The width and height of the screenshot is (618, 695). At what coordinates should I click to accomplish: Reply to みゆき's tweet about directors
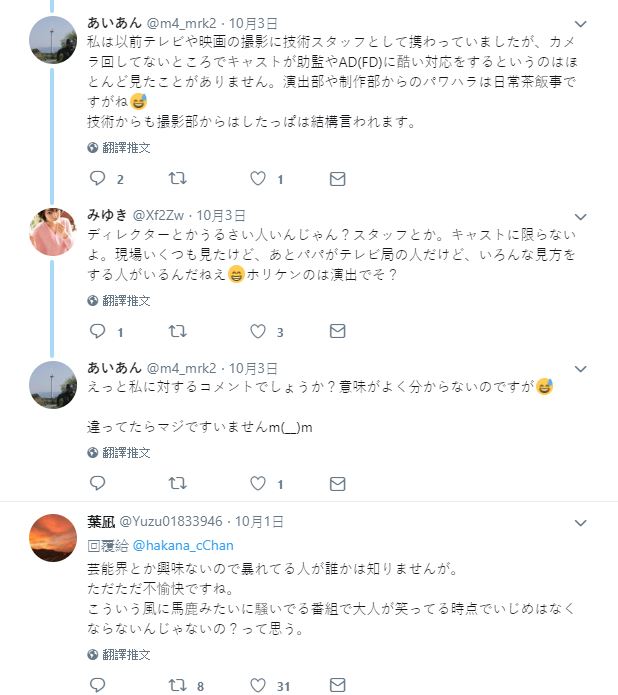[97, 331]
